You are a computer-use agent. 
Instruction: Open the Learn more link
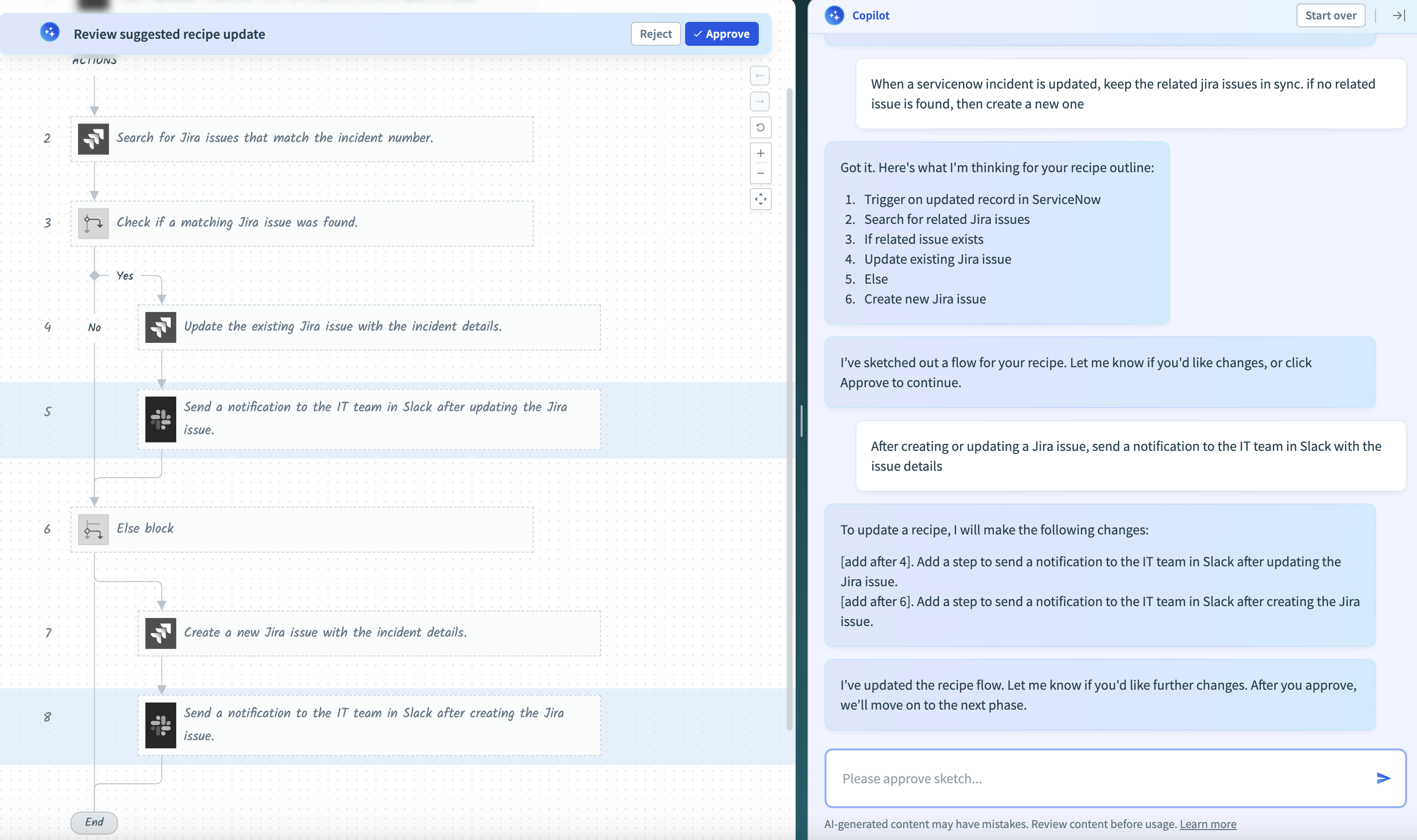1207,824
